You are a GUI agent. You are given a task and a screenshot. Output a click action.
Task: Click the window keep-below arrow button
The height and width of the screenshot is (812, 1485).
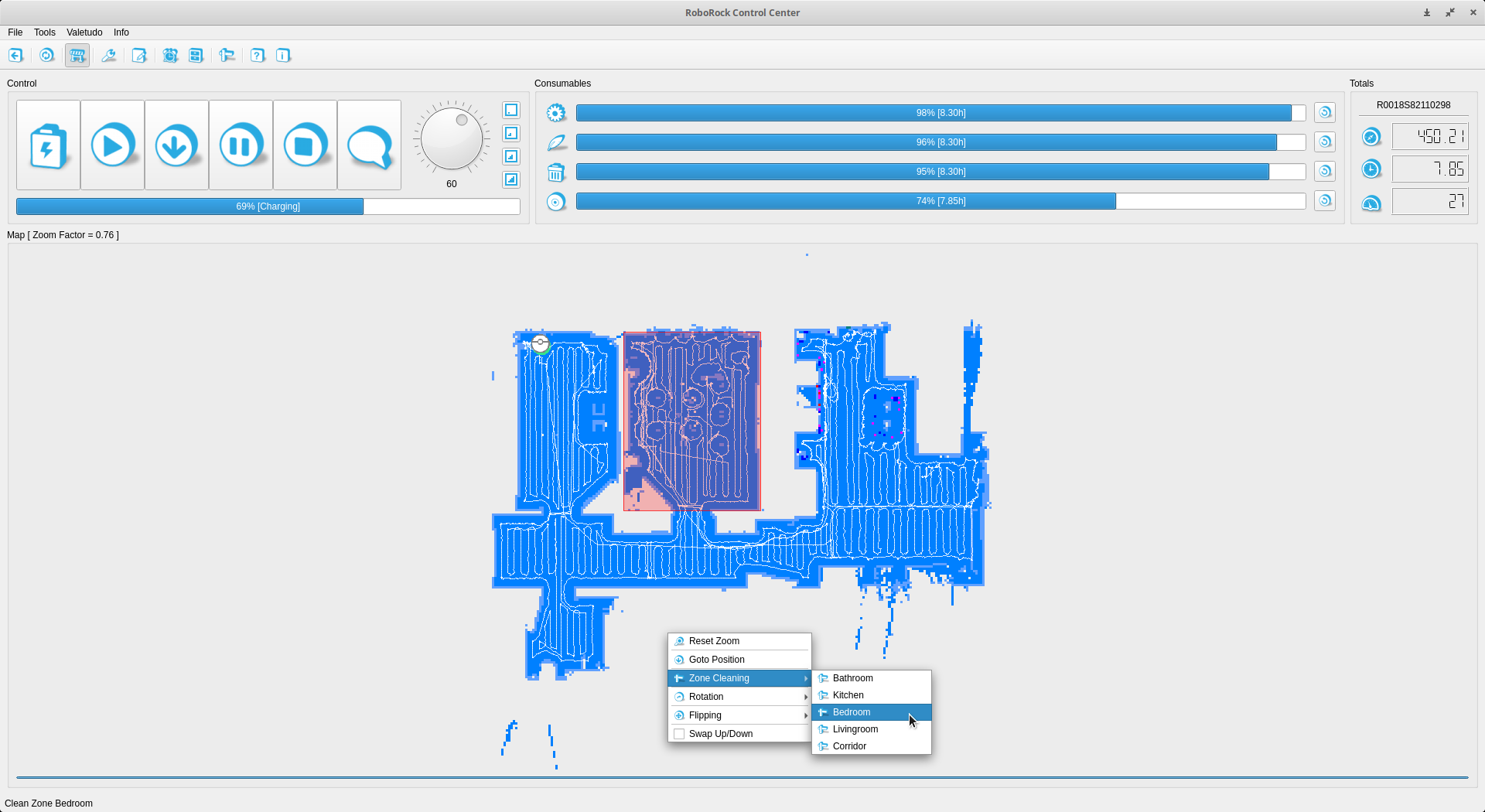(x=1427, y=12)
